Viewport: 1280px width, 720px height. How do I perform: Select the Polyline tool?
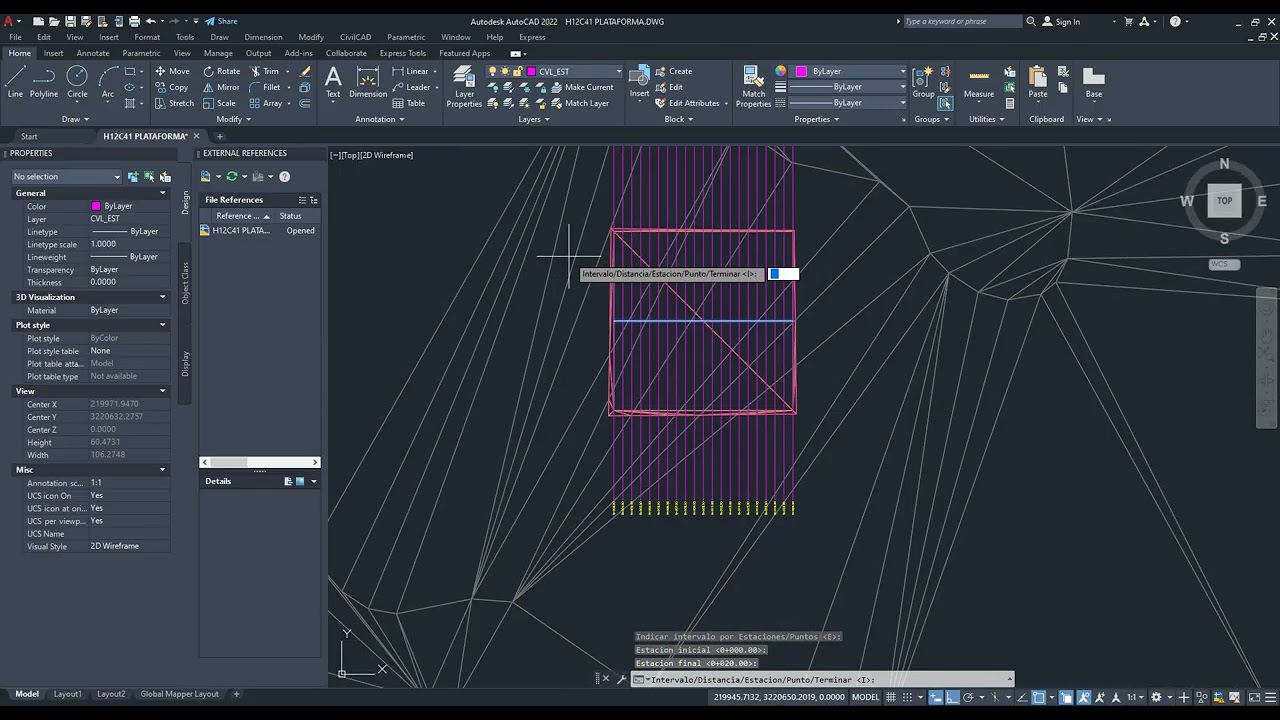click(44, 82)
